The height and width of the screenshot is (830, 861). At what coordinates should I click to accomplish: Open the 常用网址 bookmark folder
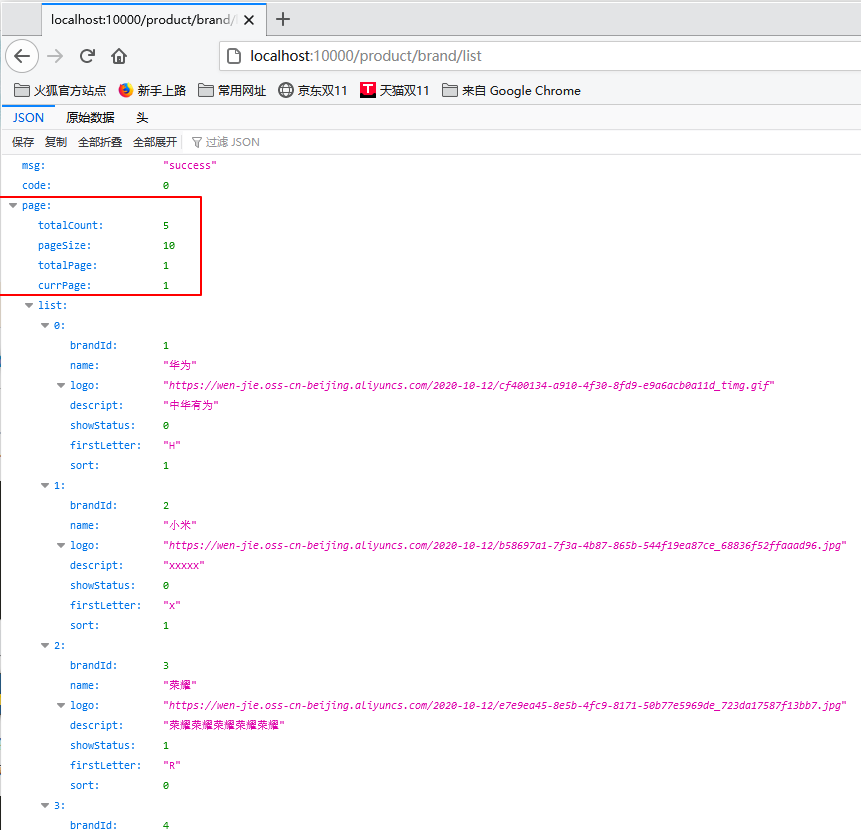click(232, 91)
